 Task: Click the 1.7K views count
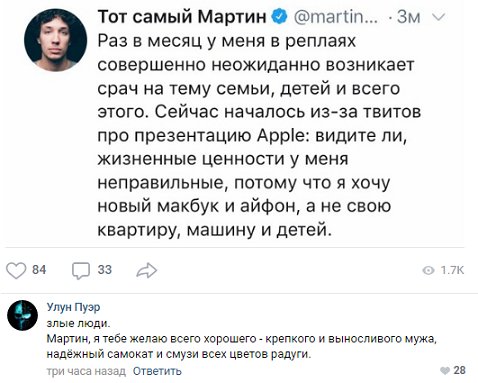coord(452,270)
